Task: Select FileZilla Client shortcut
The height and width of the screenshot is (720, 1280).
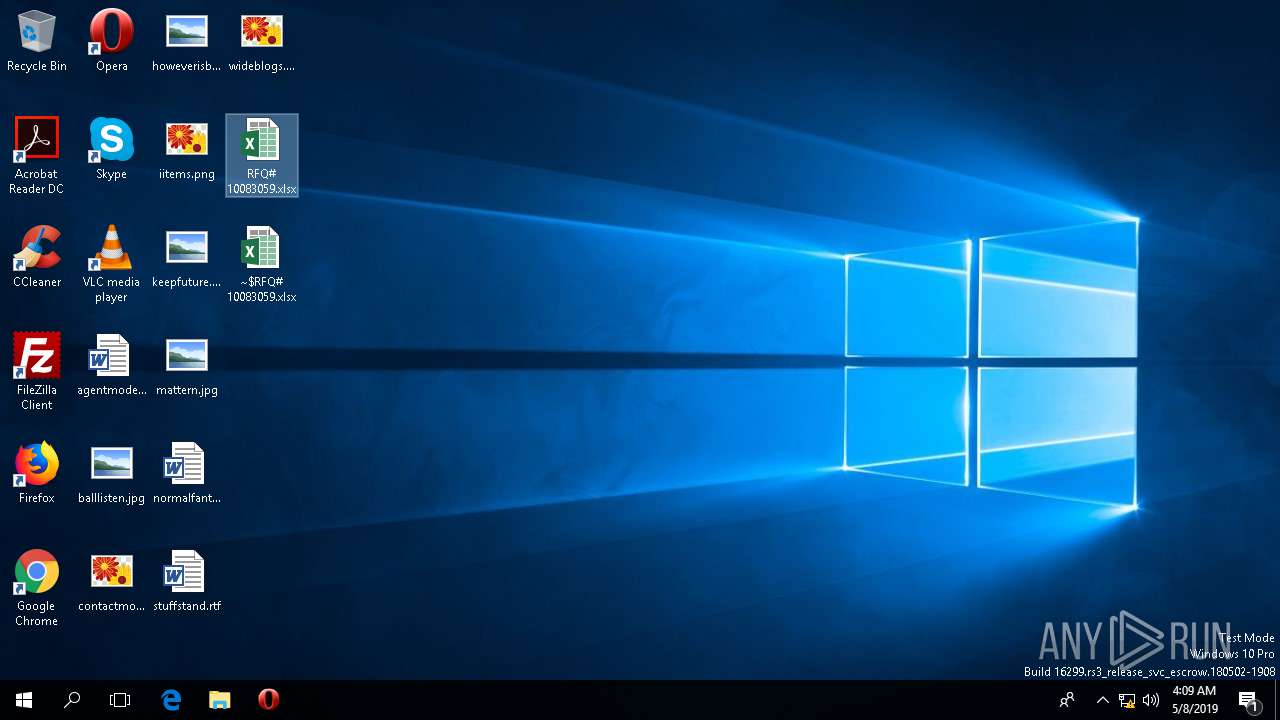Action: point(37,372)
